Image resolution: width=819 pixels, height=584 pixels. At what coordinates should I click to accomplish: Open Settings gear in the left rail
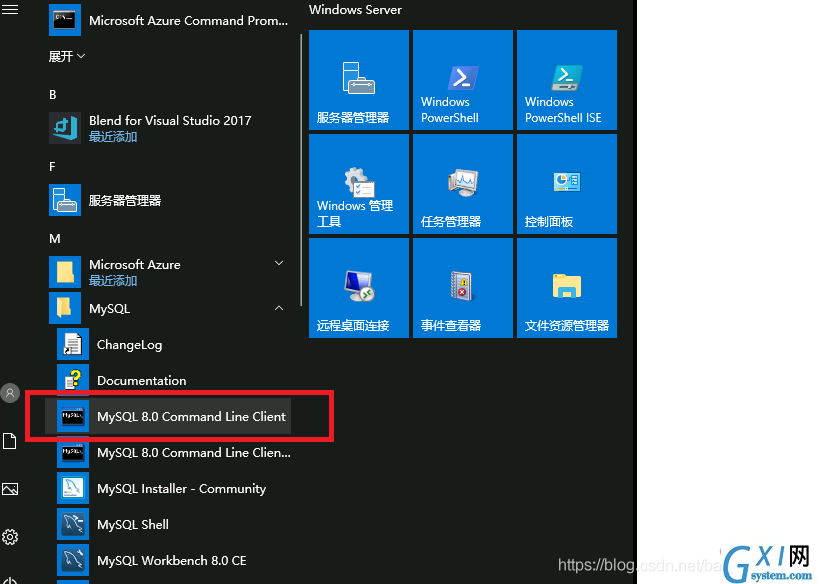[x=10, y=537]
